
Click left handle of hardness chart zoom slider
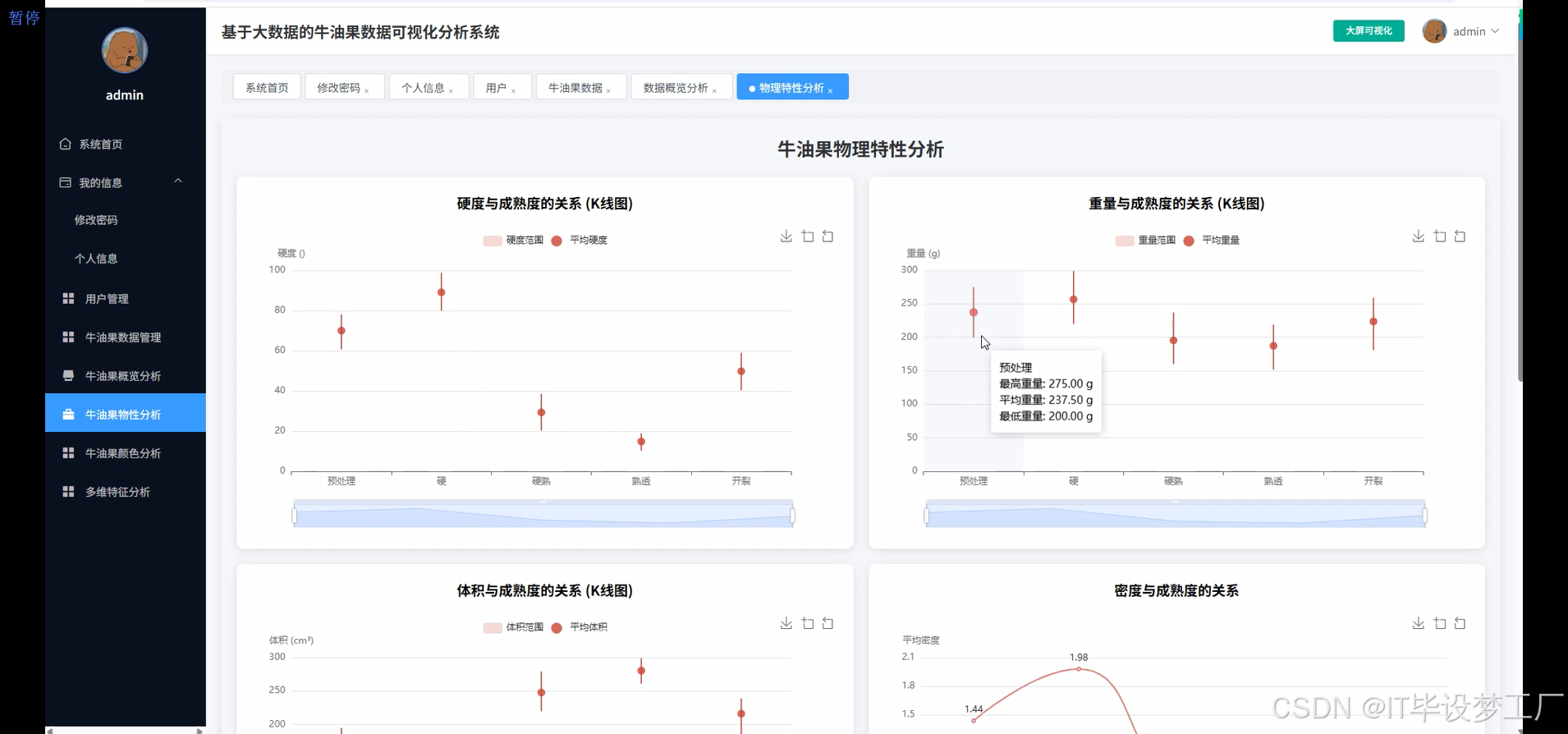[294, 516]
